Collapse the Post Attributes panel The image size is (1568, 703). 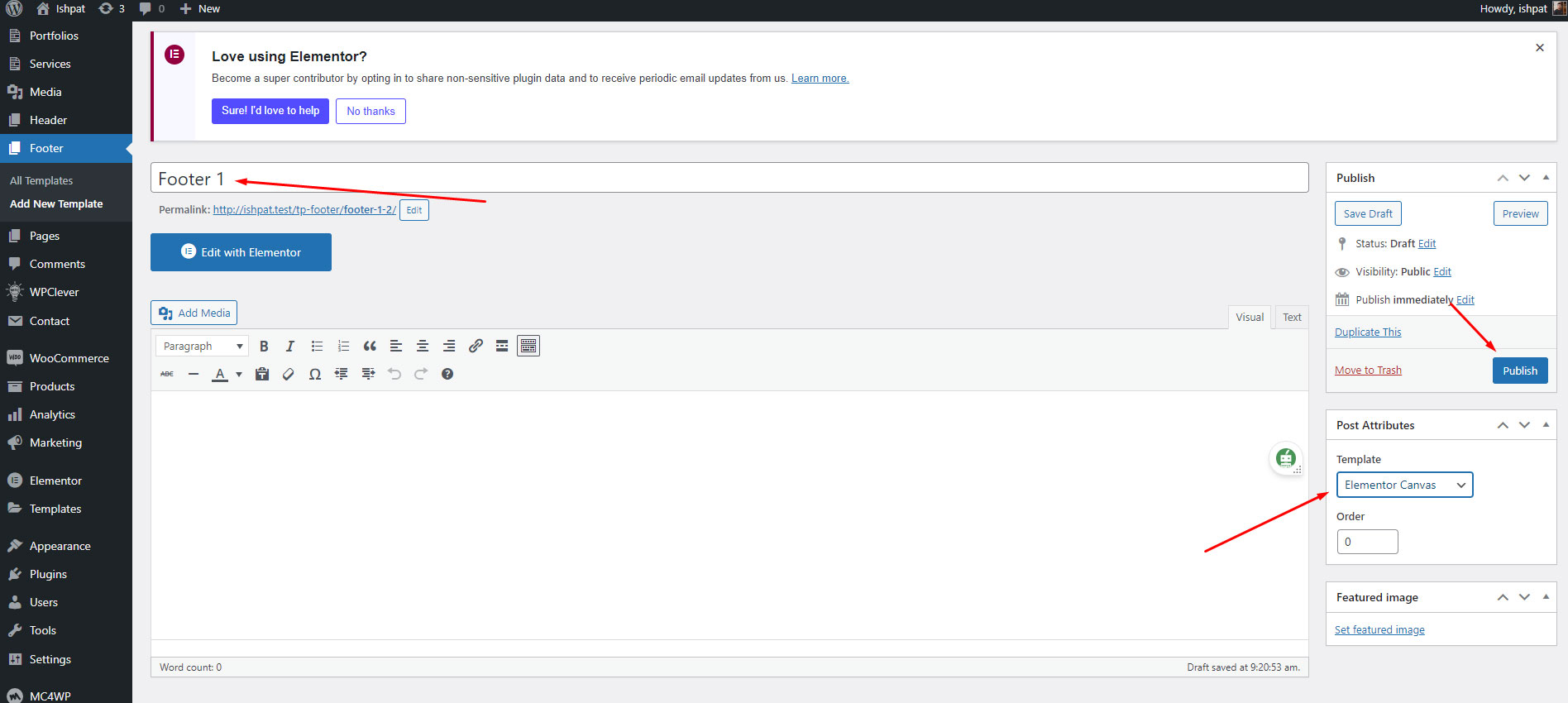1546,425
